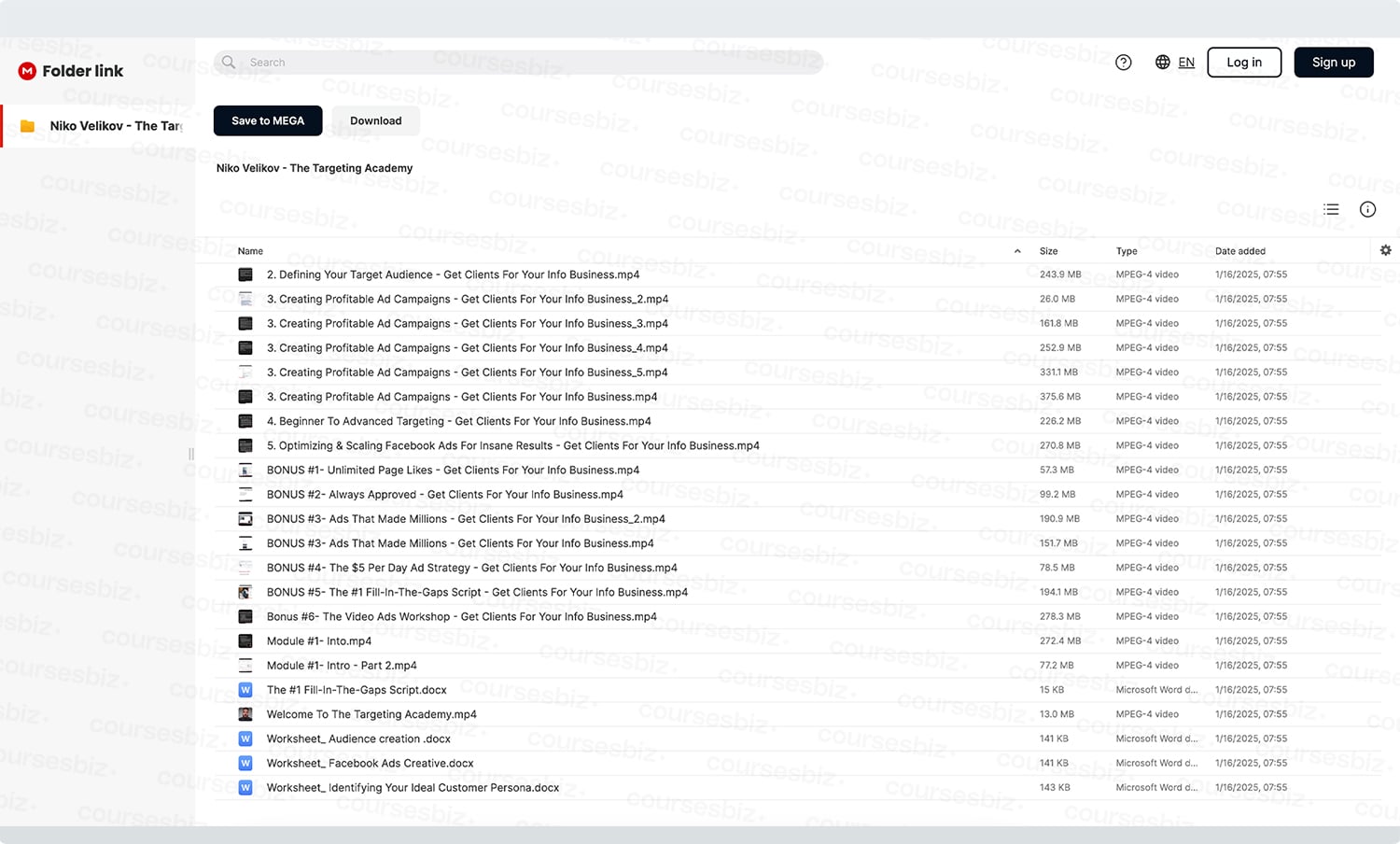Screen dimensions: 1400x844
Task: Sort files by Name column header
Action: point(250,251)
